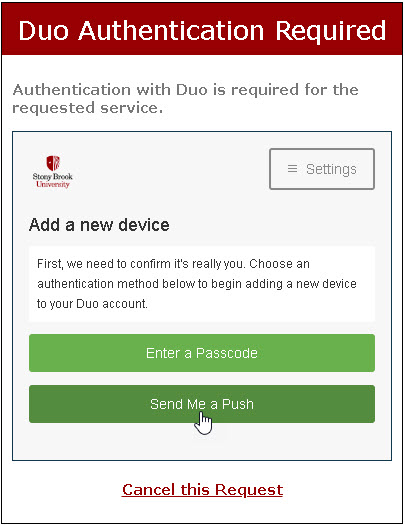Click the word 'Settings' label text

pyautogui.click(x=331, y=169)
